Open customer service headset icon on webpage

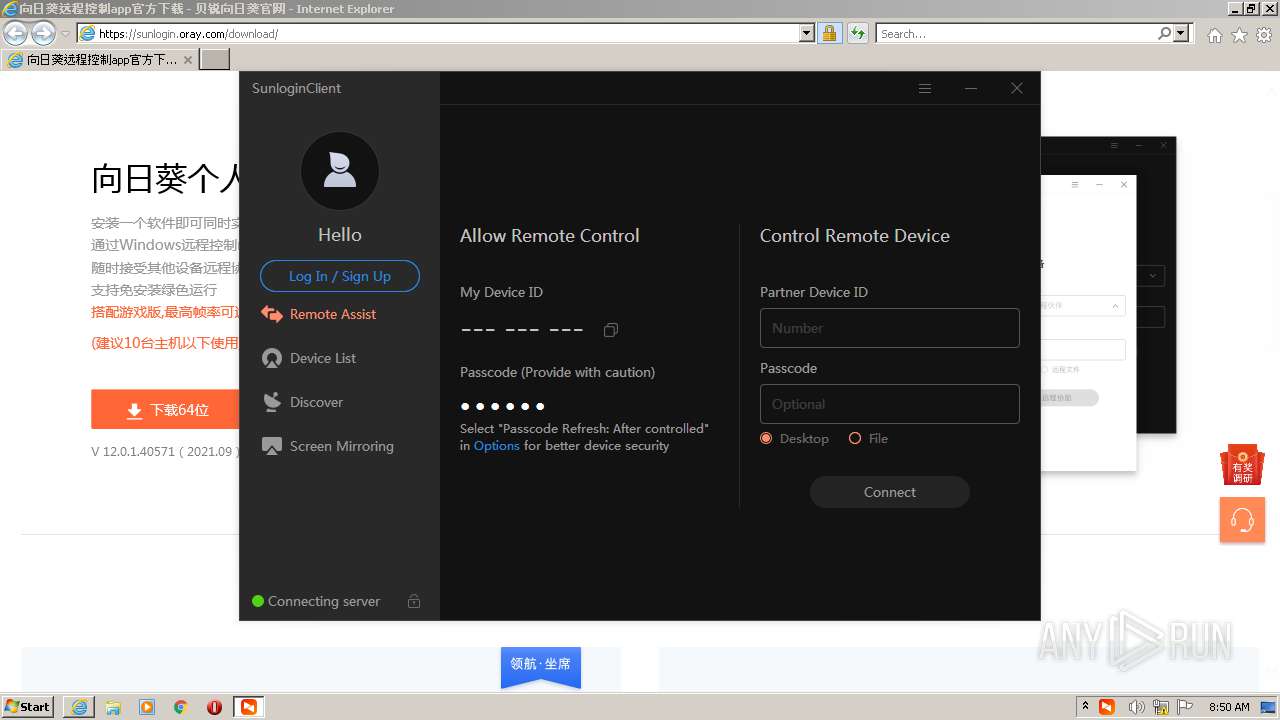pos(1242,520)
